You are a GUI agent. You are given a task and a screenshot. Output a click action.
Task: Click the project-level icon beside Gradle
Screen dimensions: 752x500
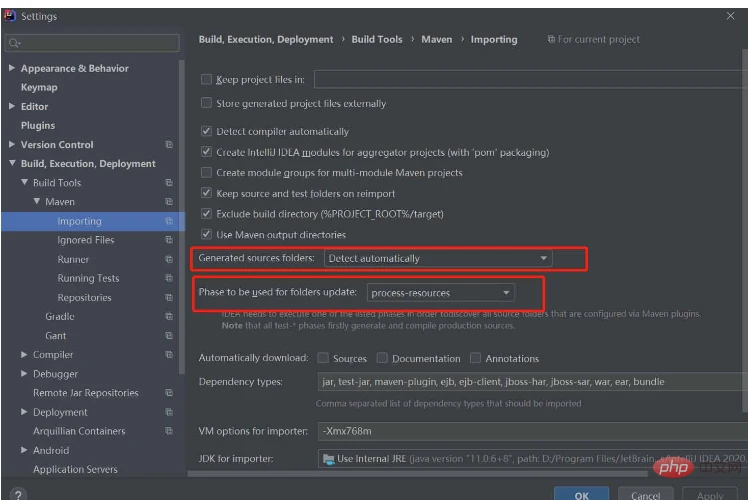click(x=169, y=317)
